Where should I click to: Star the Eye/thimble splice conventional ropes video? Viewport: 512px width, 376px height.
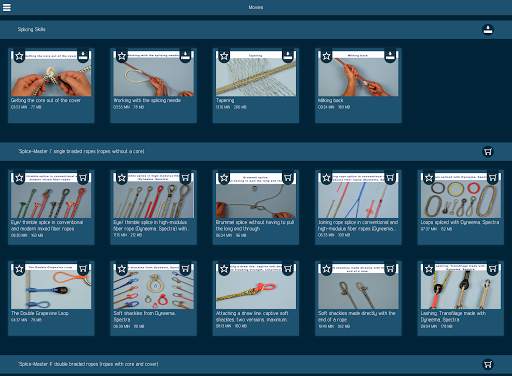19,178
